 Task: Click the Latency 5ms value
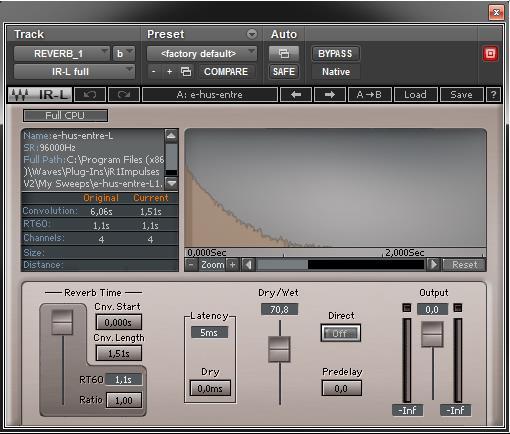(x=209, y=332)
